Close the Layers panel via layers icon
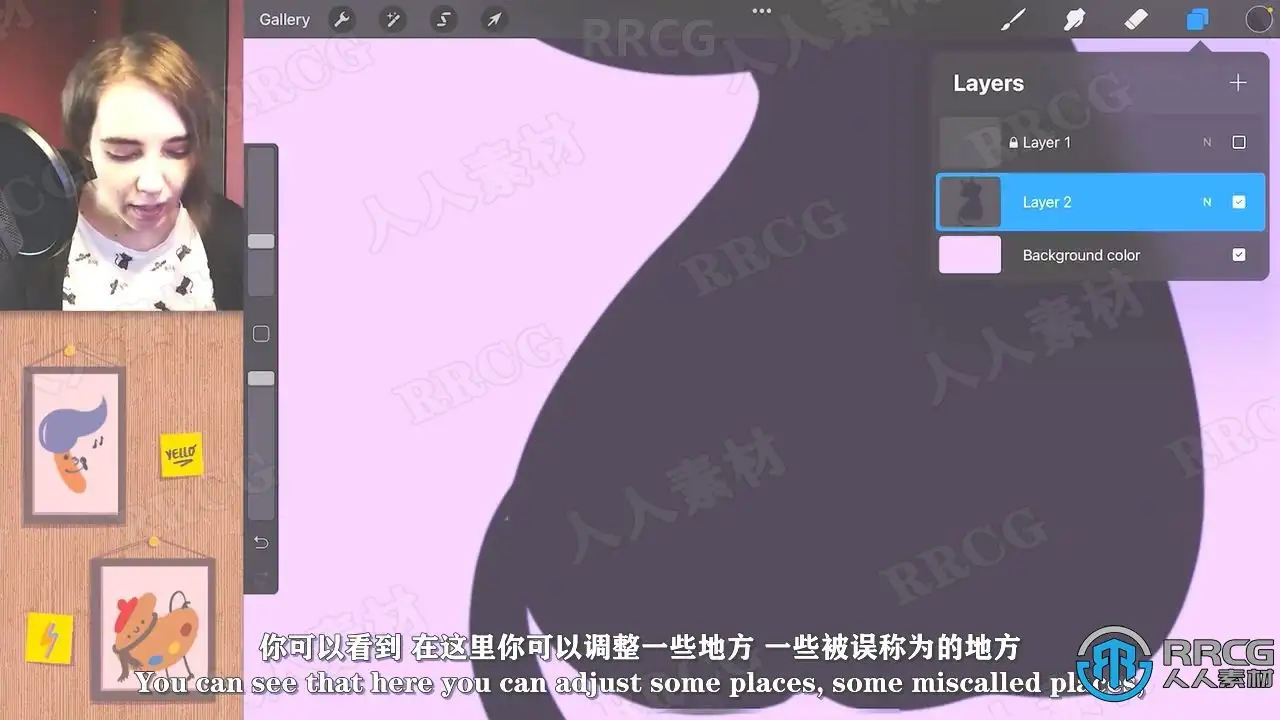The width and height of the screenshot is (1280, 720). coord(1197,19)
